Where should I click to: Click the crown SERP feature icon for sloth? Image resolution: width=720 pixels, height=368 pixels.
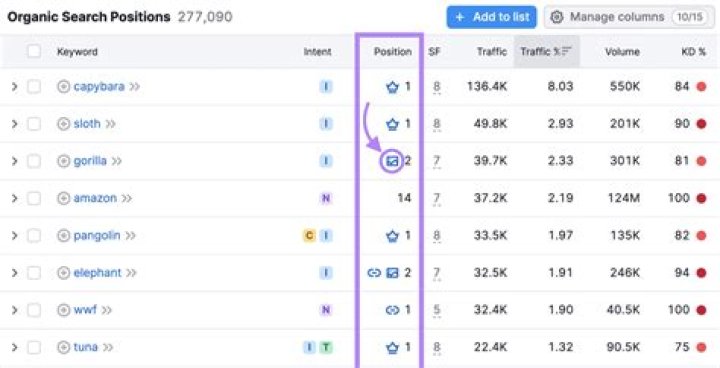click(x=392, y=124)
